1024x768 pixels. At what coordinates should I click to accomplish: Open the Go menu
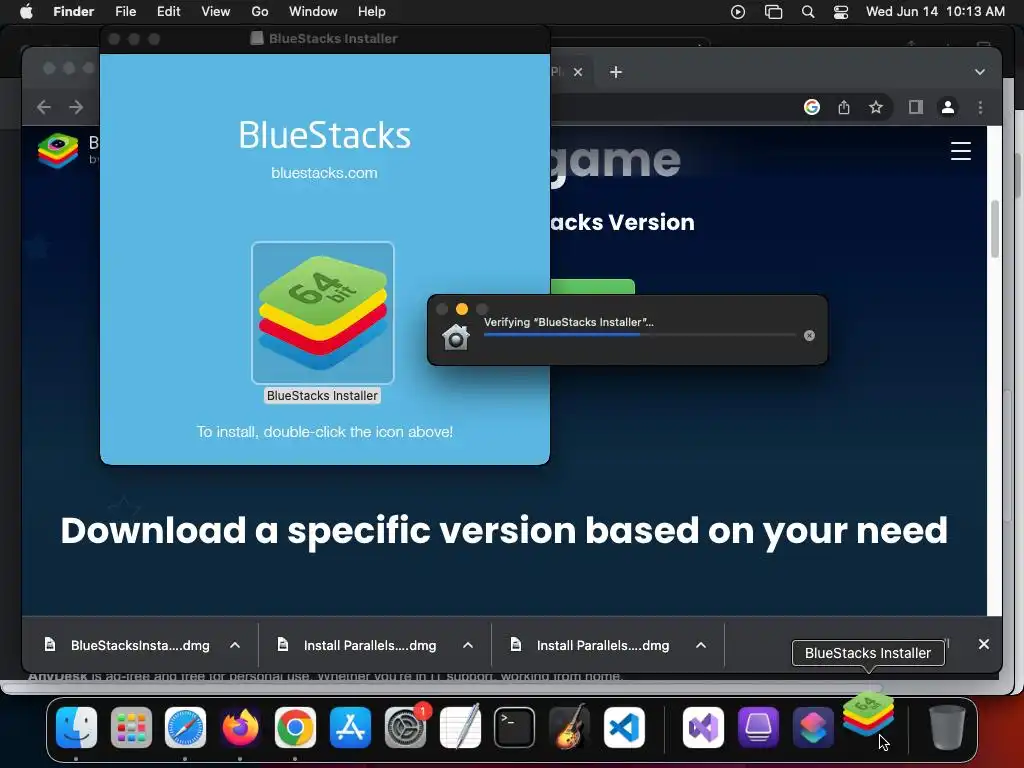point(260,12)
